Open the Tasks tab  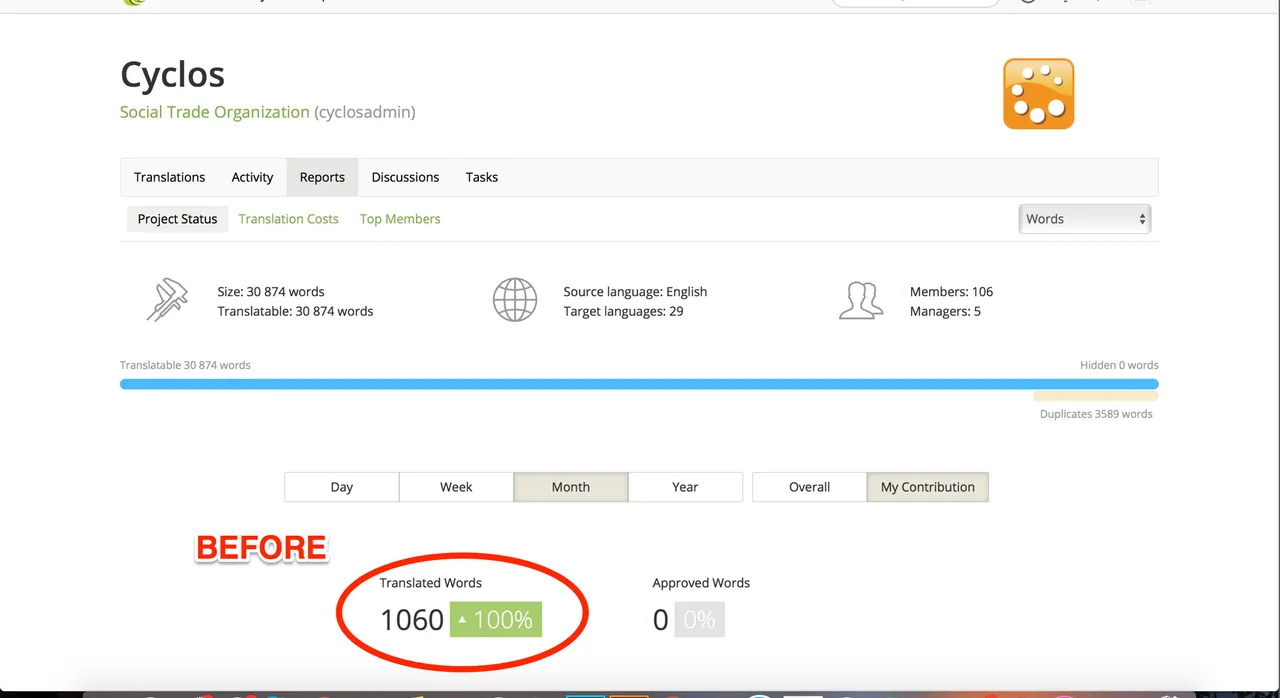[x=481, y=177]
